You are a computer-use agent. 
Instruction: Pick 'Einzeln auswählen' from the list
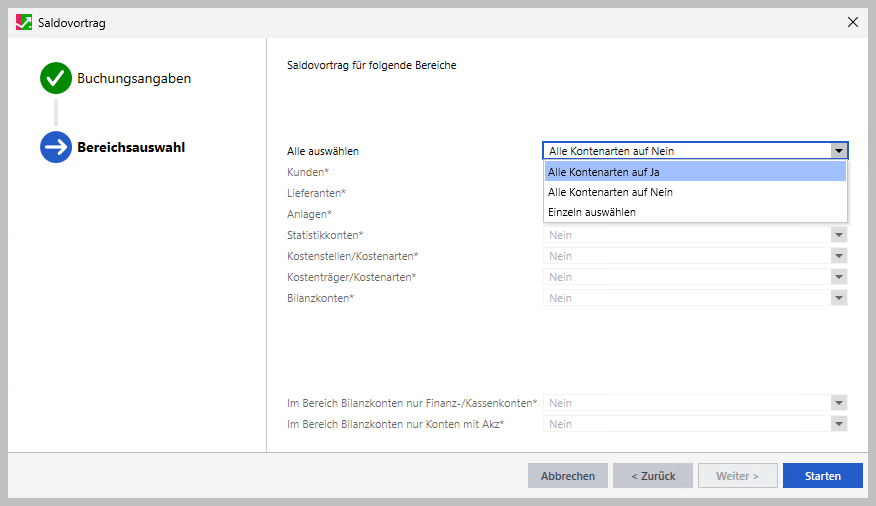point(695,212)
